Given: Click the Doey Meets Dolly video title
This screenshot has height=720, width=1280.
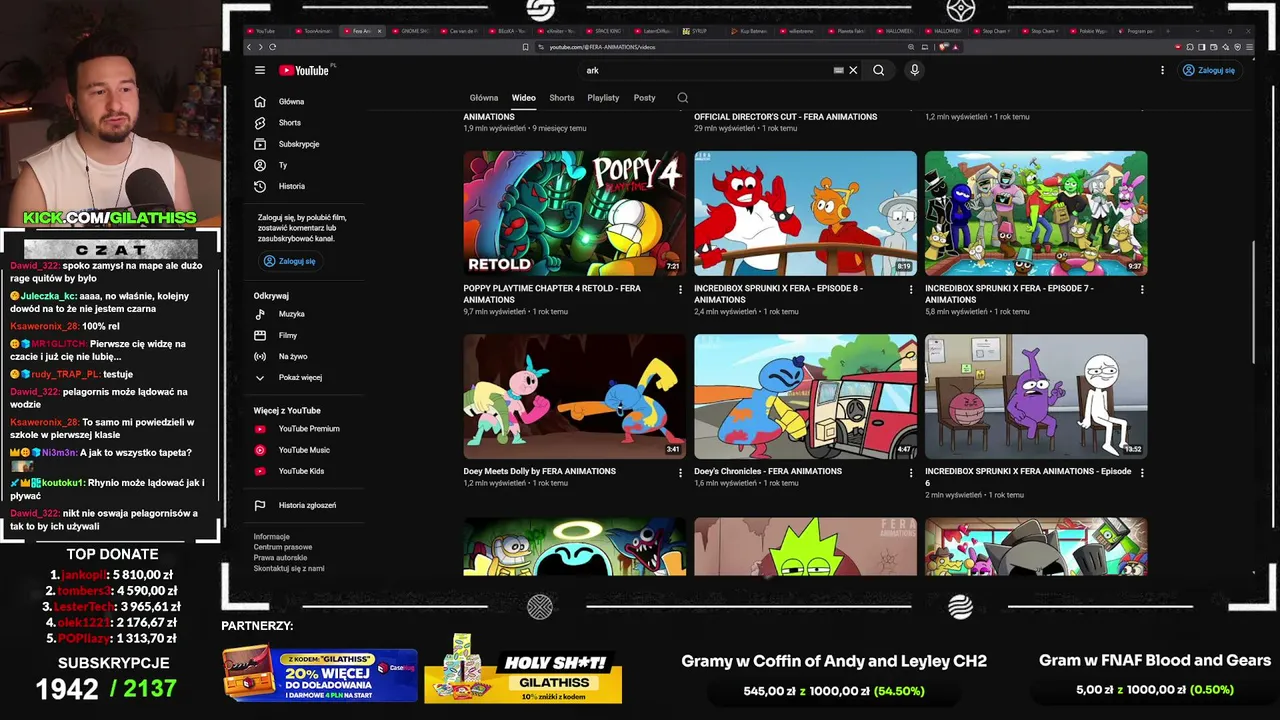Looking at the screenshot, I should click(x=539, y=471).
